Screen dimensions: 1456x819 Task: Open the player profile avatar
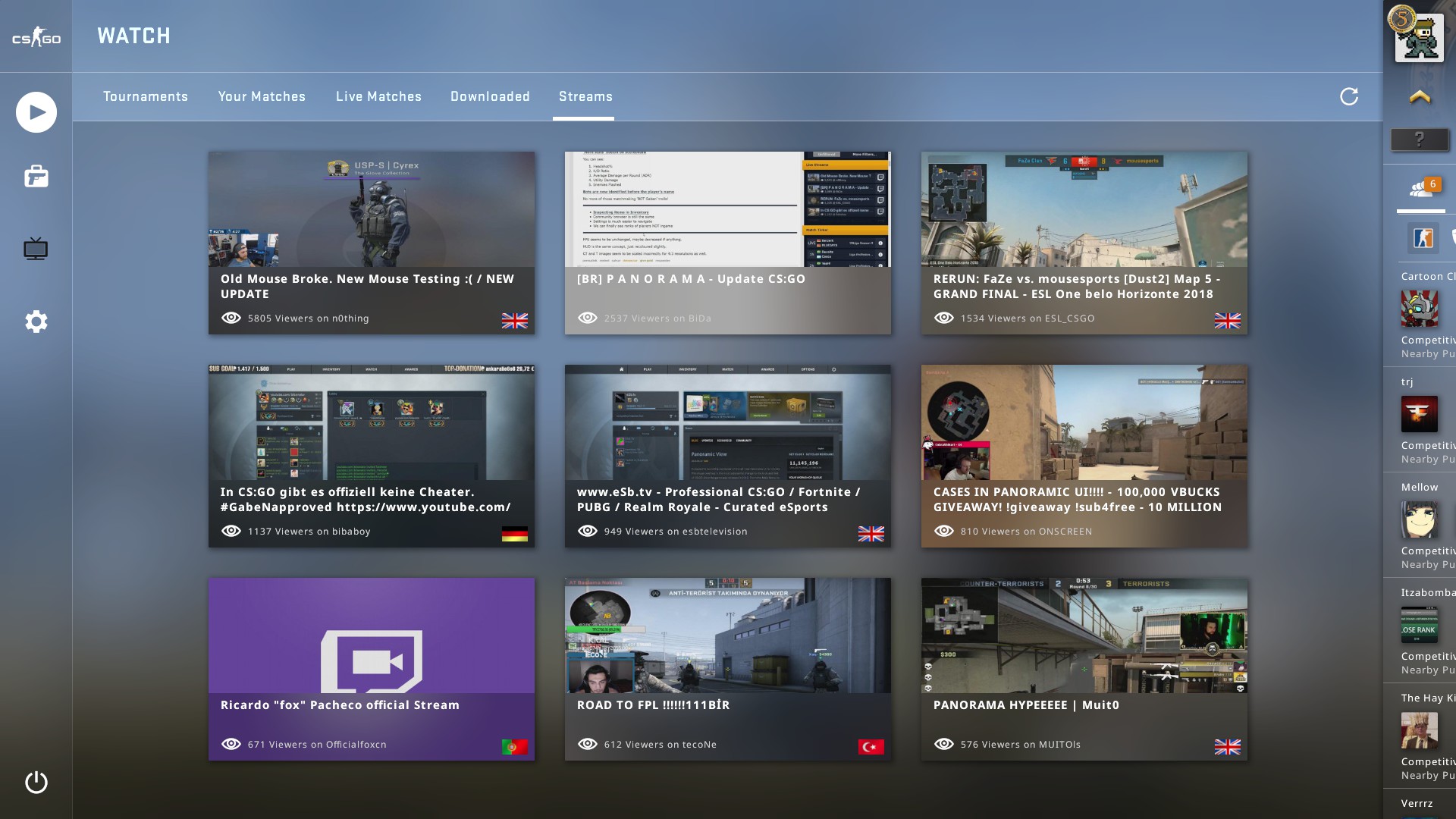tap(1419, 37)
